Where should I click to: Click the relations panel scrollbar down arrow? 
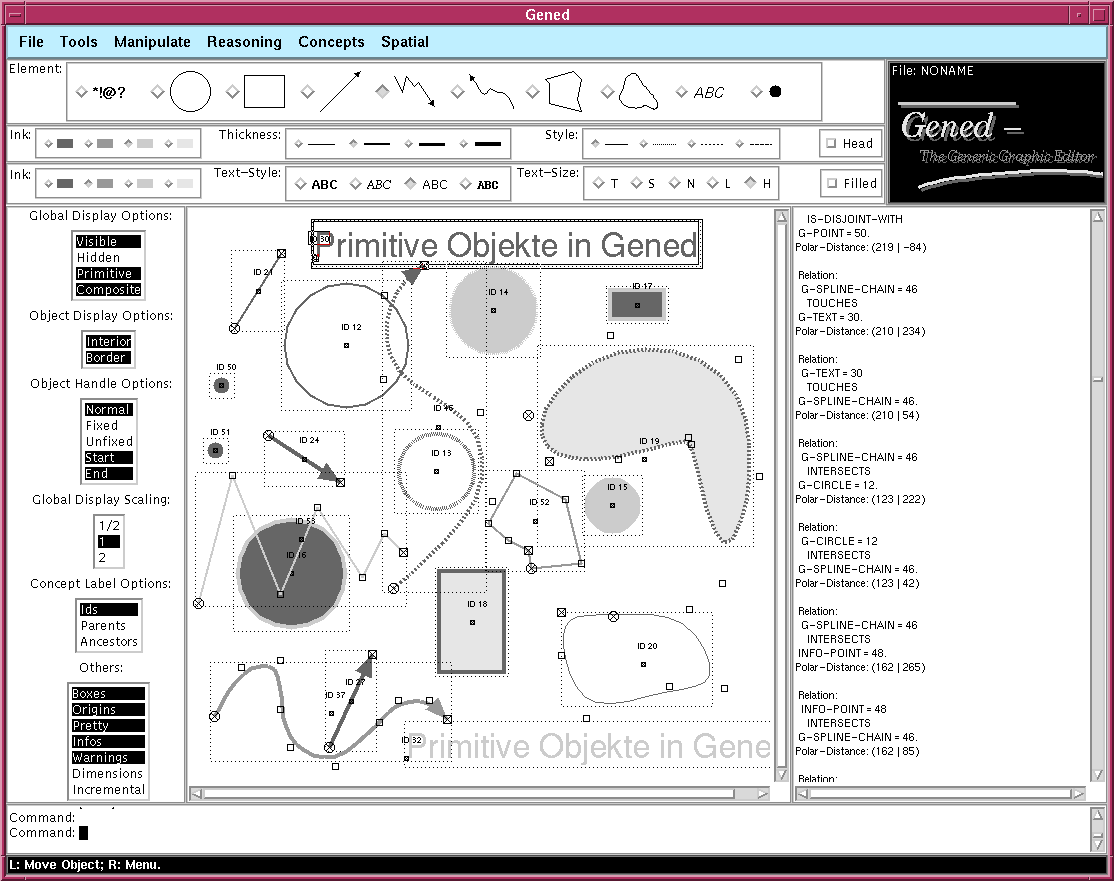pyautogui.click(x=1098, y=774)
